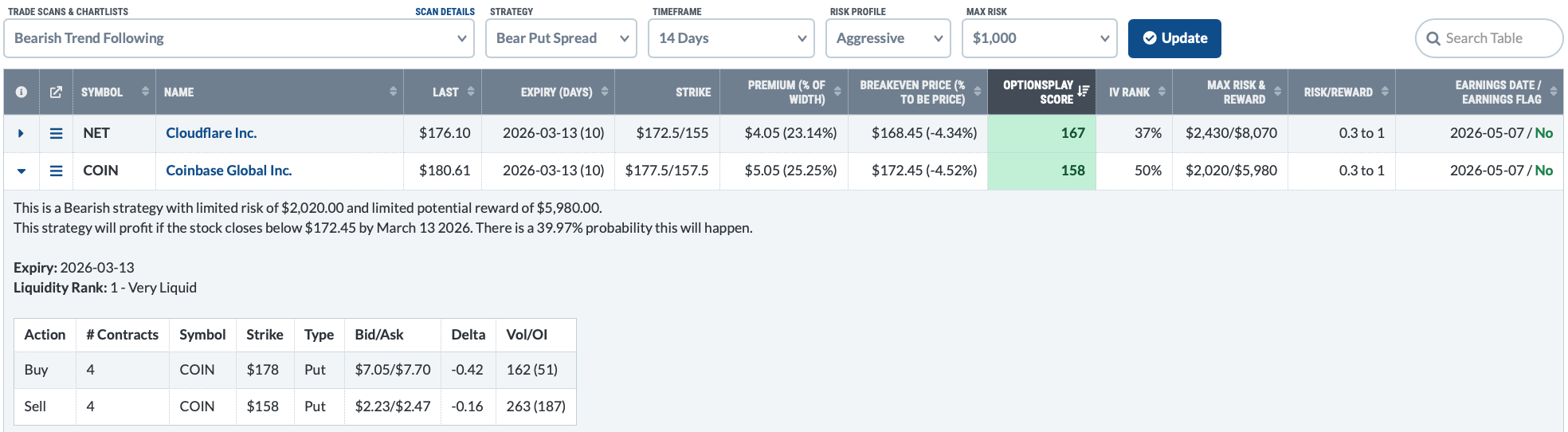Click the # Contracts legs table header

pyautogui.click(x=123, y=335)
